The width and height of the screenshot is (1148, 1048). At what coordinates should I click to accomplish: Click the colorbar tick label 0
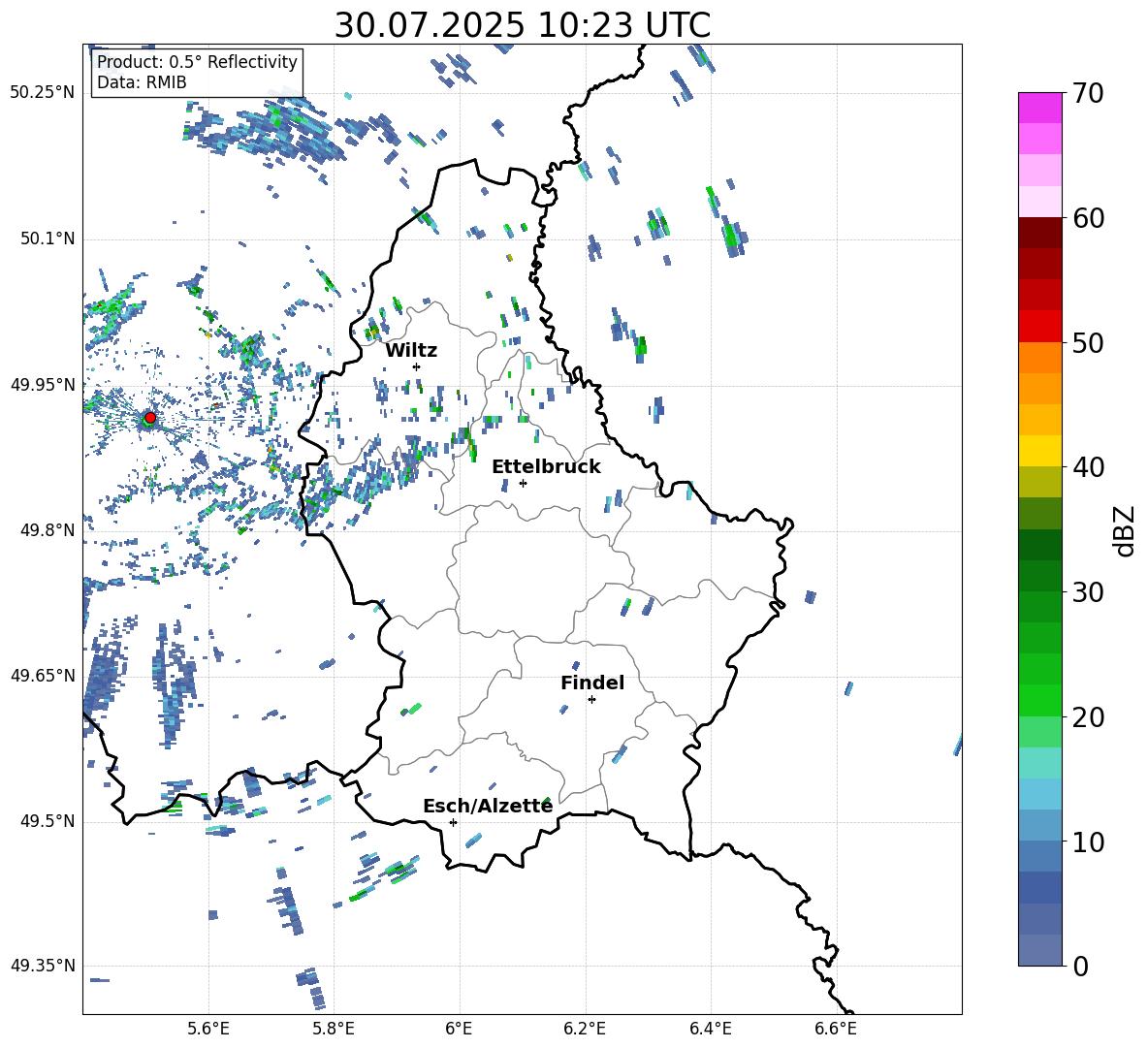coord(1081,967)
